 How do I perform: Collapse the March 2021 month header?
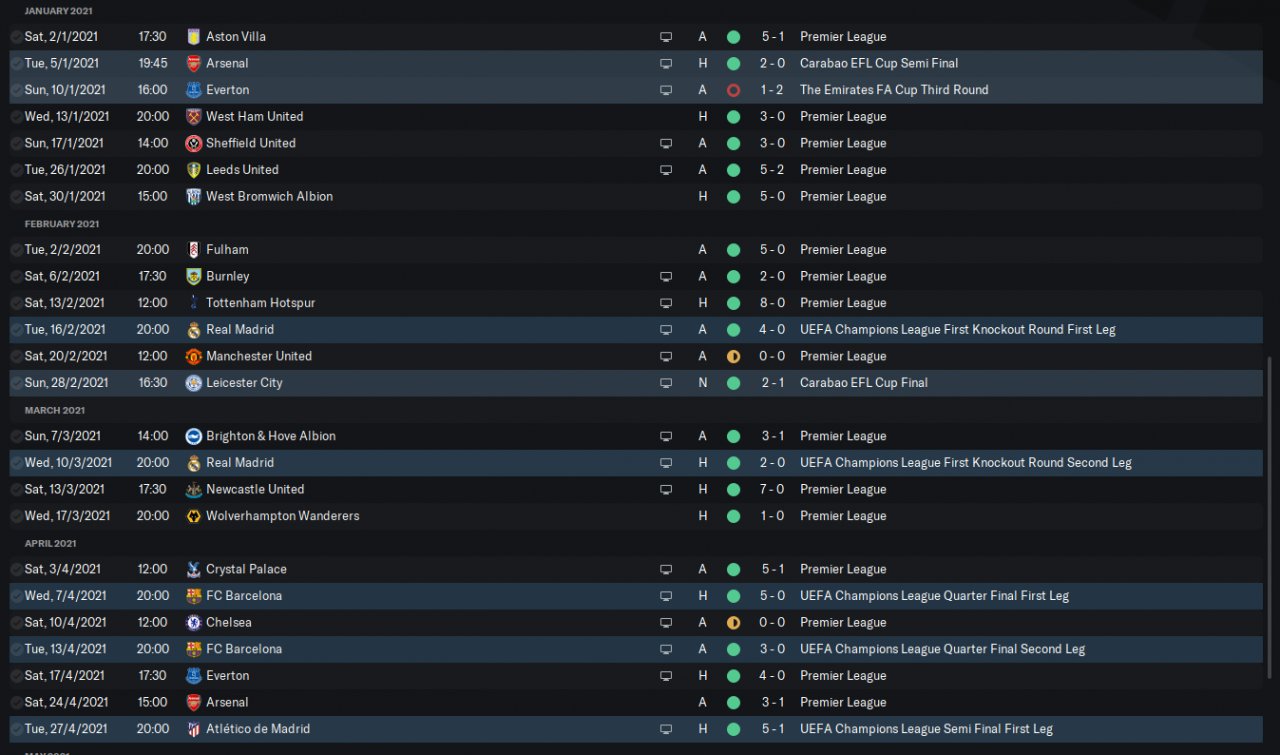pyautogui.click(x=55, y=410)
